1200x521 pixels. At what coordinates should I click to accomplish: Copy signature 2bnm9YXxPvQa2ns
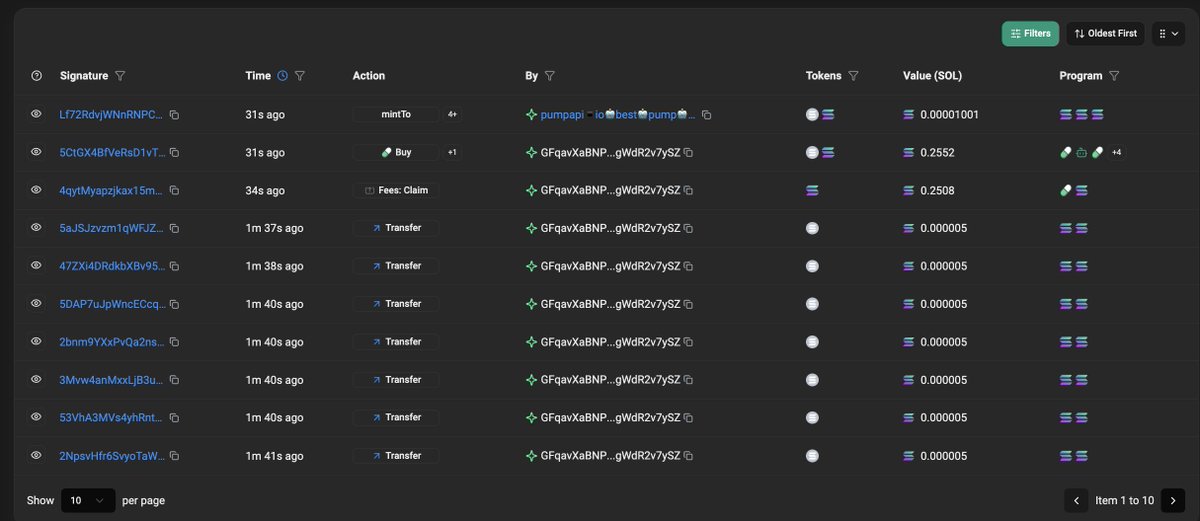[x=174, y=342]
